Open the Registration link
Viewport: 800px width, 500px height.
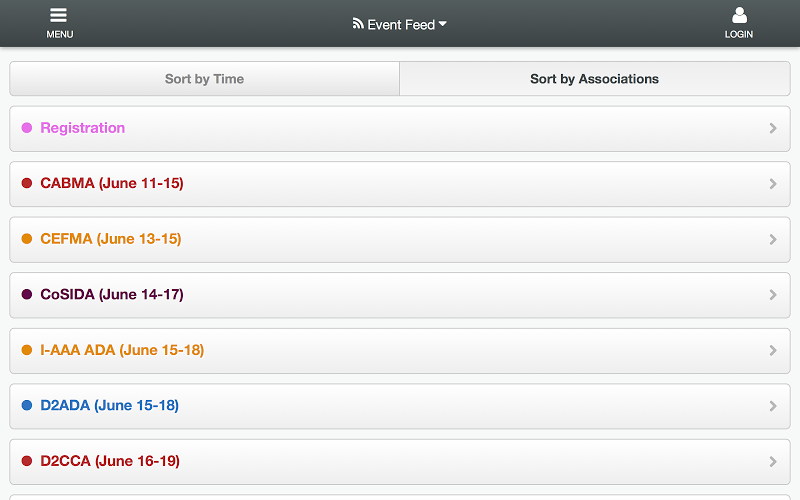tap(83, 128)
